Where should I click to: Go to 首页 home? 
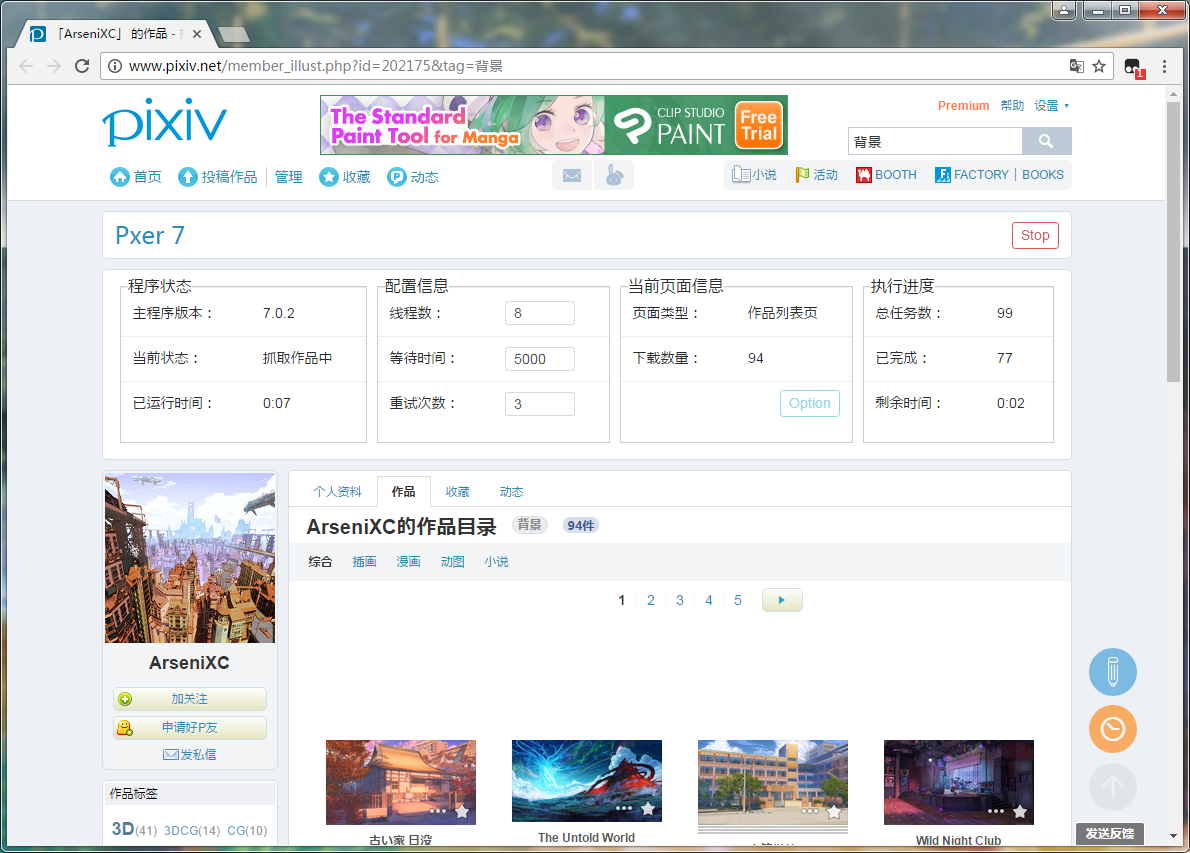(136, 177)
